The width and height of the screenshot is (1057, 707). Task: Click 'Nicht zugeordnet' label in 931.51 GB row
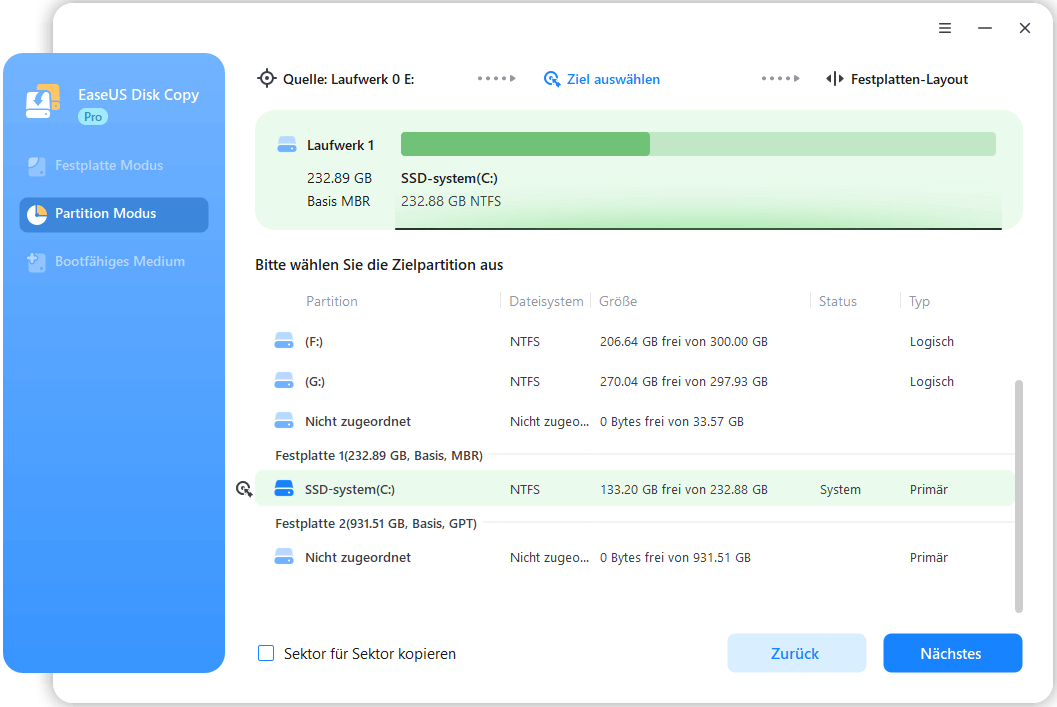(x=358, y=557)
